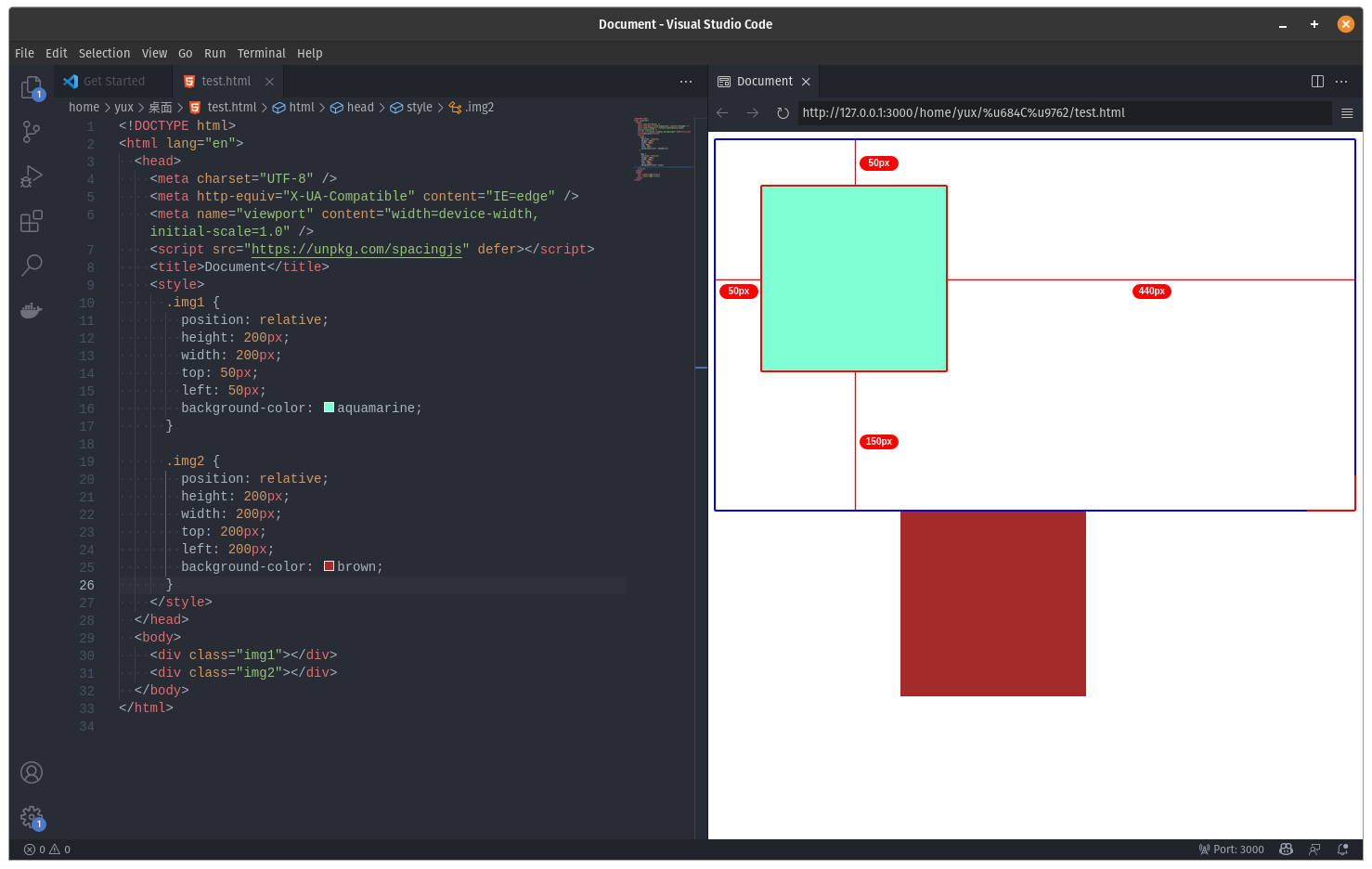Switch to the test.html tab

click(x=226, y=82)
